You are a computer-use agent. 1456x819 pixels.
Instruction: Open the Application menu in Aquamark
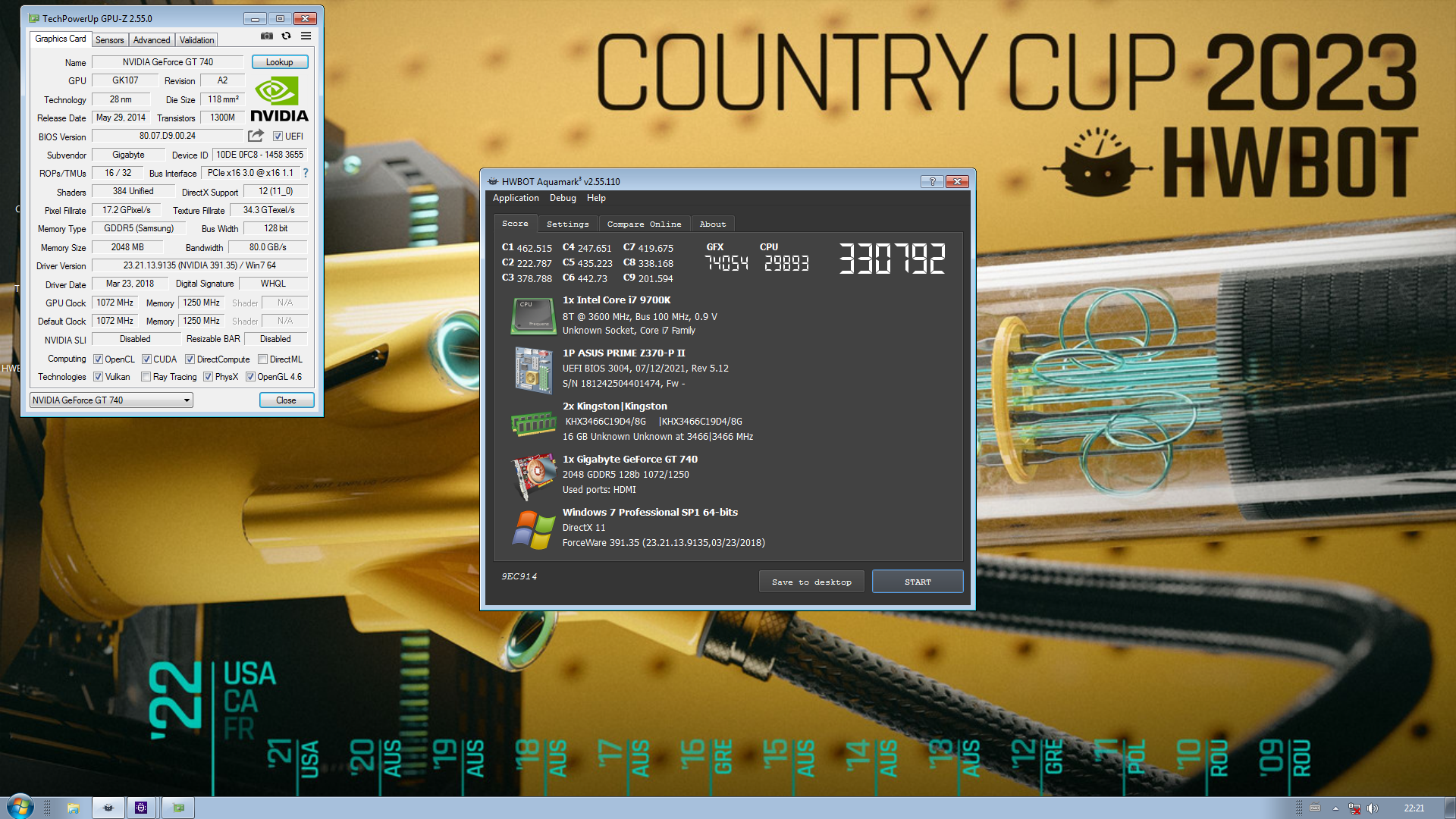(x=516, y=198)
